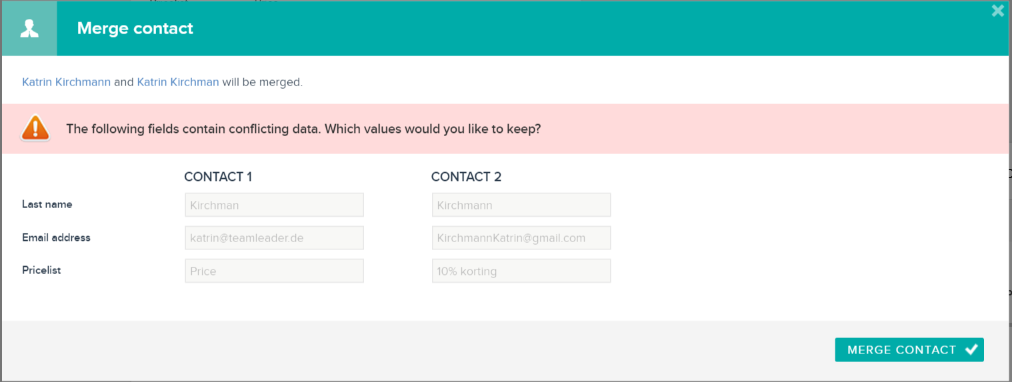
Task: Choose Kirchman as last name from Contact 1
Action: point(274,205)
